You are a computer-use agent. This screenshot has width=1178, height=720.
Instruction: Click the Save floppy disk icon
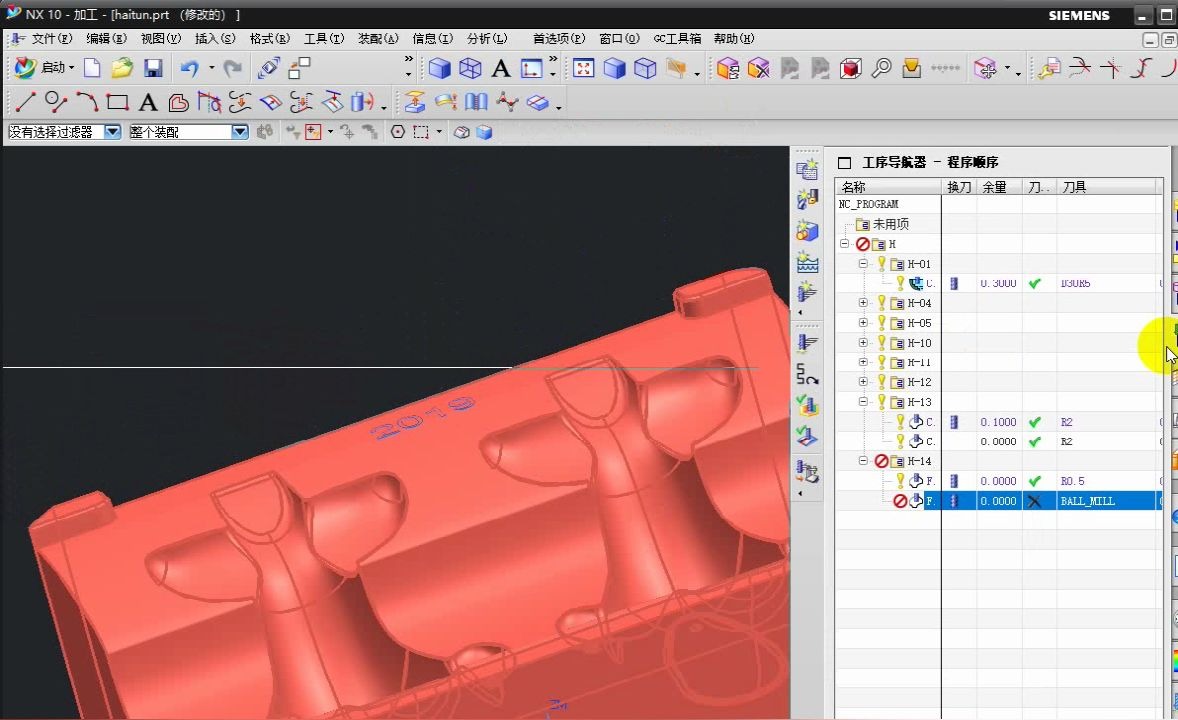153,68
